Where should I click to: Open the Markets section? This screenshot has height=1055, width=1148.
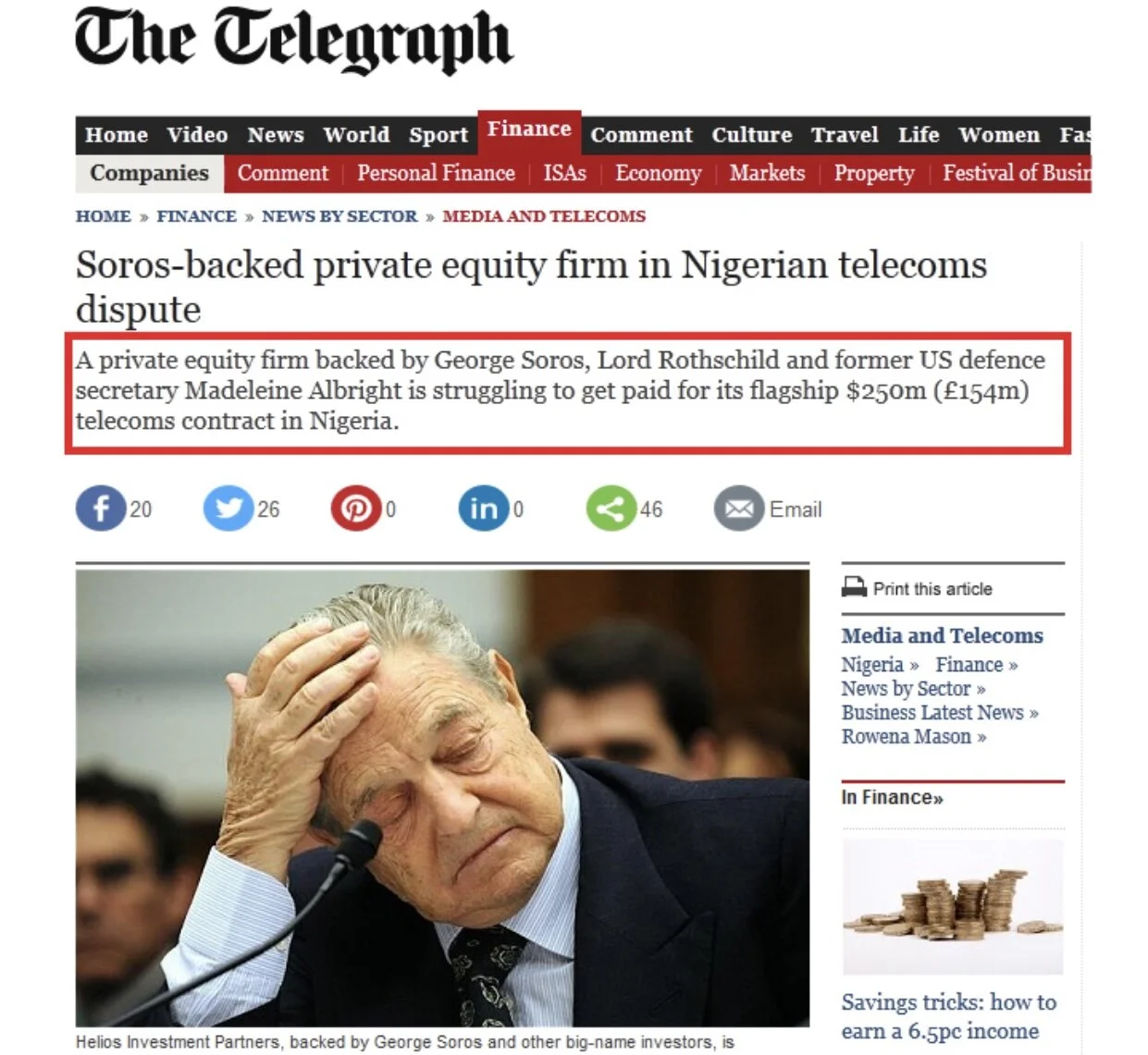coord(767,173)
